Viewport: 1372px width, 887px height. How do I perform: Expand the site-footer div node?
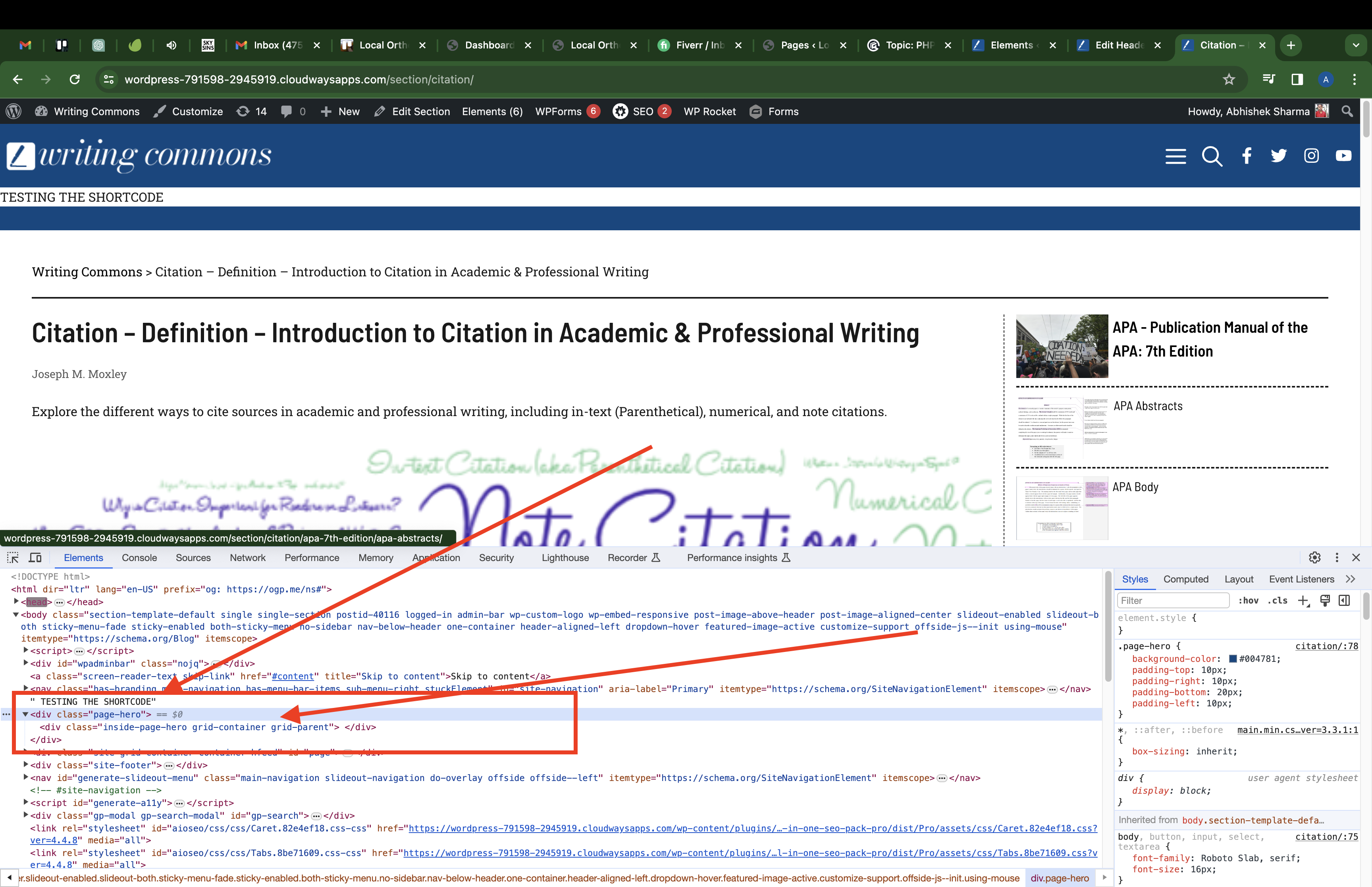click(x=25, y=764)
